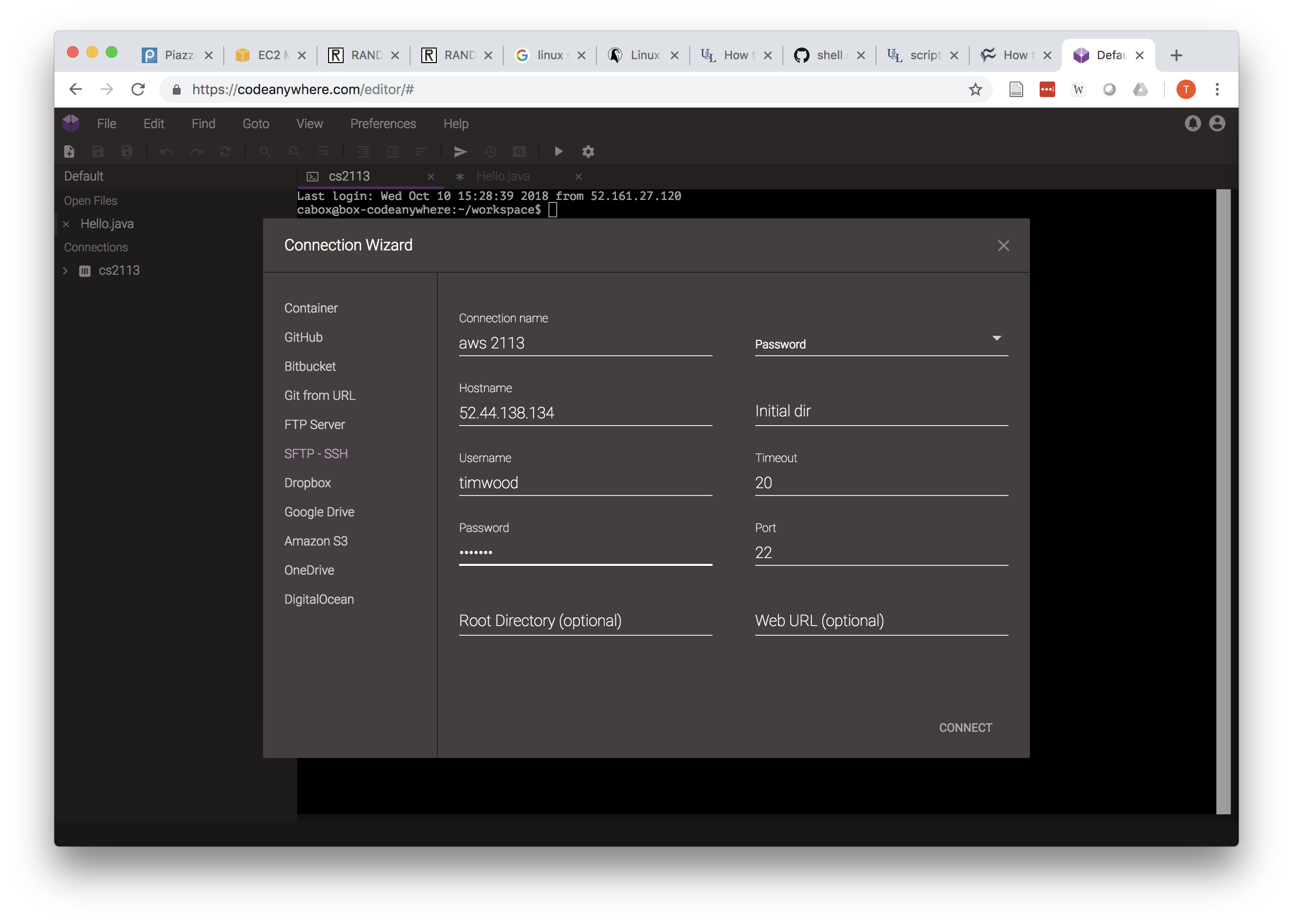The image size is (1293, 924).
Task: Open the Goto menu
Action: 255,123
